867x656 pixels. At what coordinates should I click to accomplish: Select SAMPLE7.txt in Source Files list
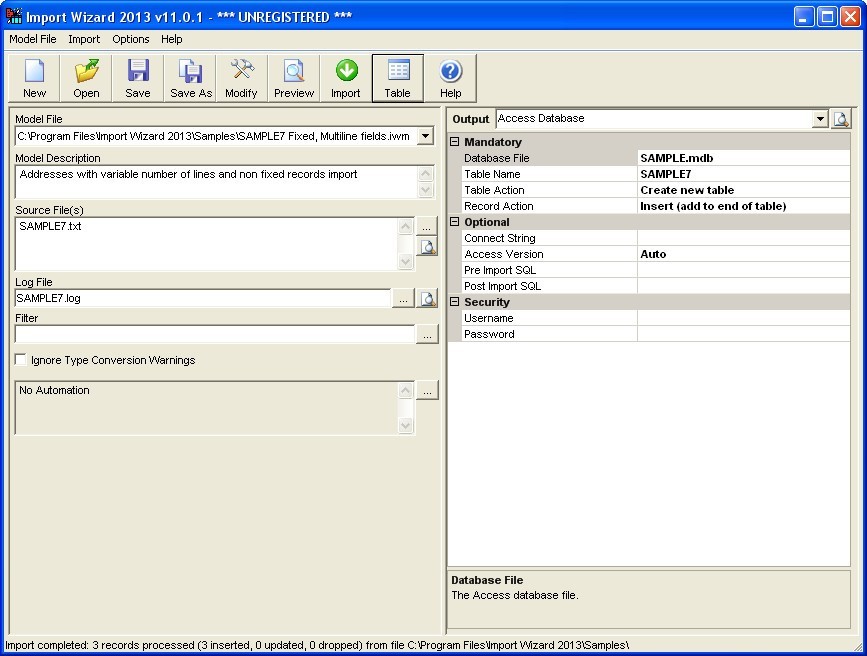pos(50,226)
